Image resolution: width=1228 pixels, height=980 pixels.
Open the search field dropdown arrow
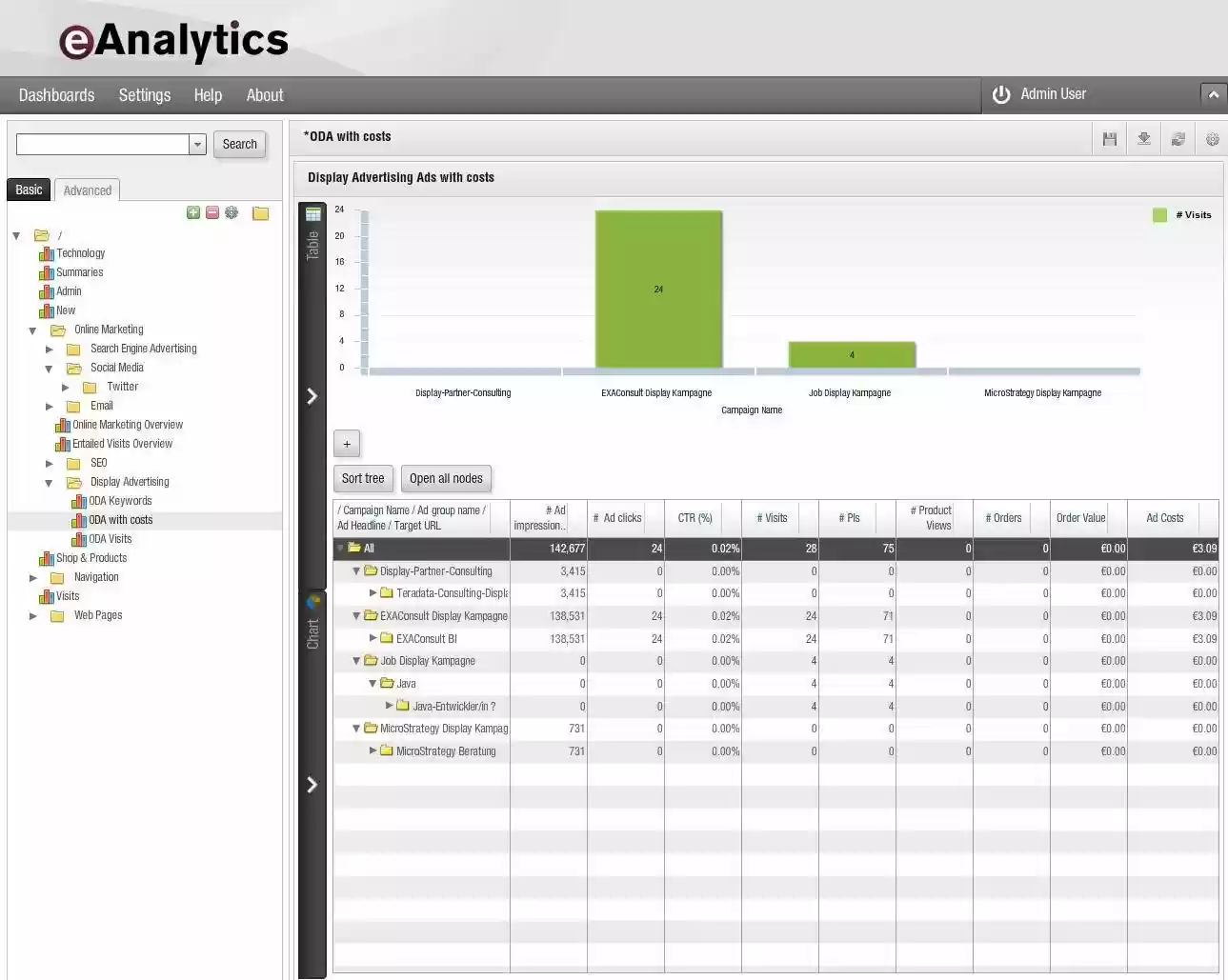pyautogui.click(x=196, y=144)
